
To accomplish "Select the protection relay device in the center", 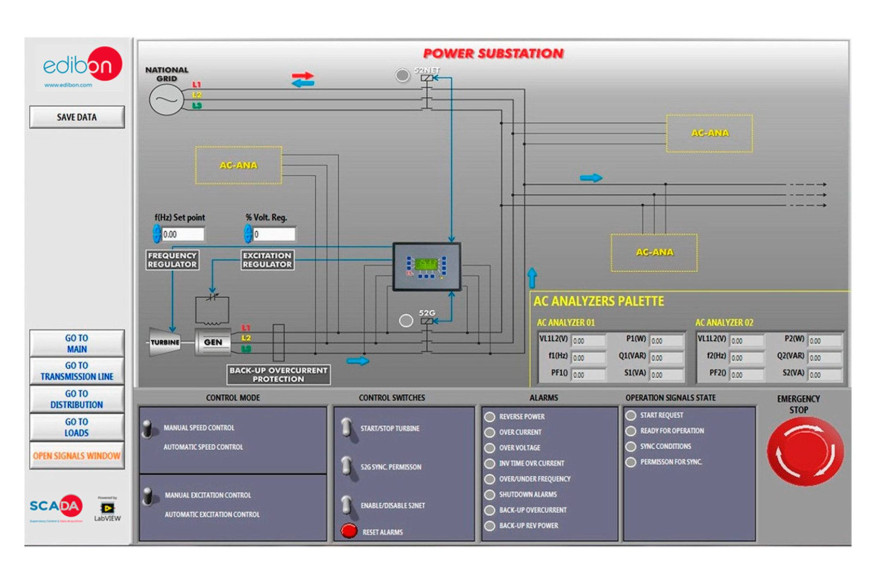I will 427,267.
